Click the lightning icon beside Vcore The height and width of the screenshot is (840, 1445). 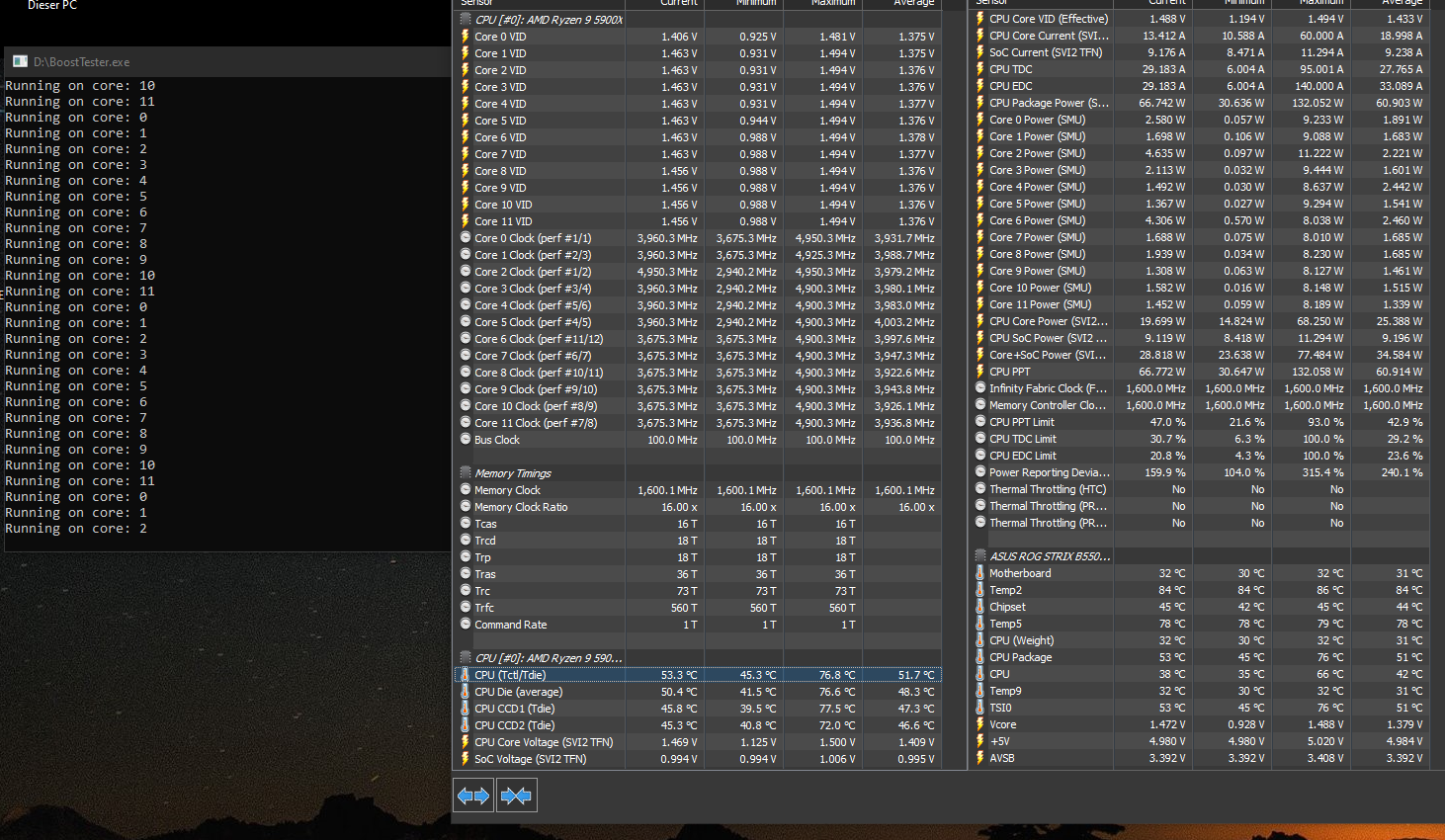pyautogui.click(x=980, y=724)
